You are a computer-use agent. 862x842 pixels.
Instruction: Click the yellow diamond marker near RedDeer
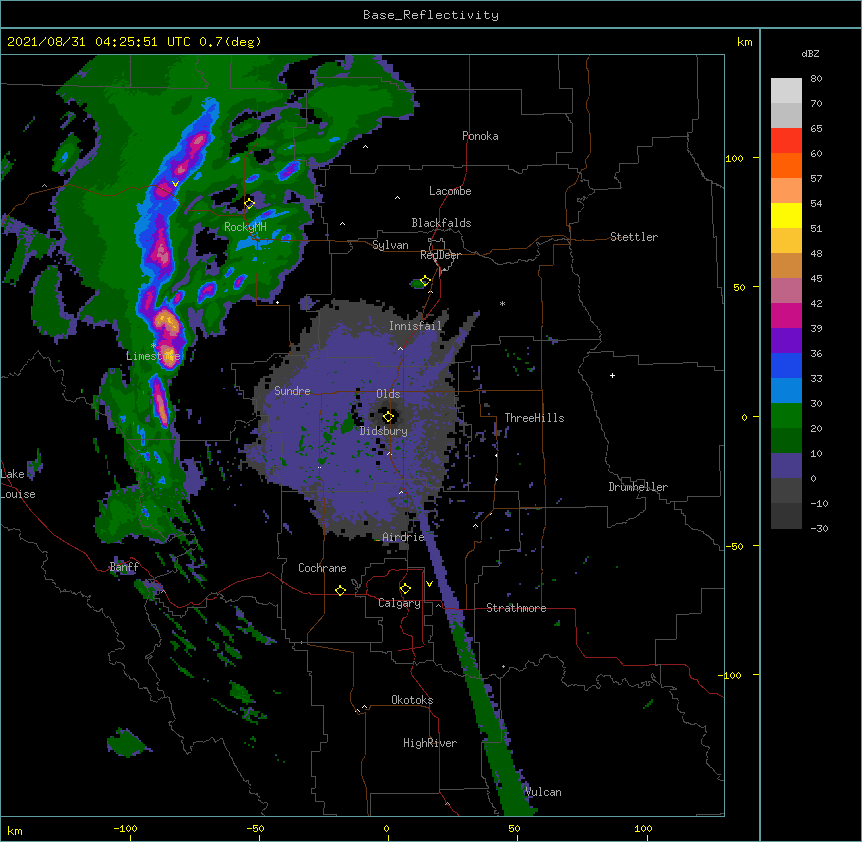(x=425, y=281)
